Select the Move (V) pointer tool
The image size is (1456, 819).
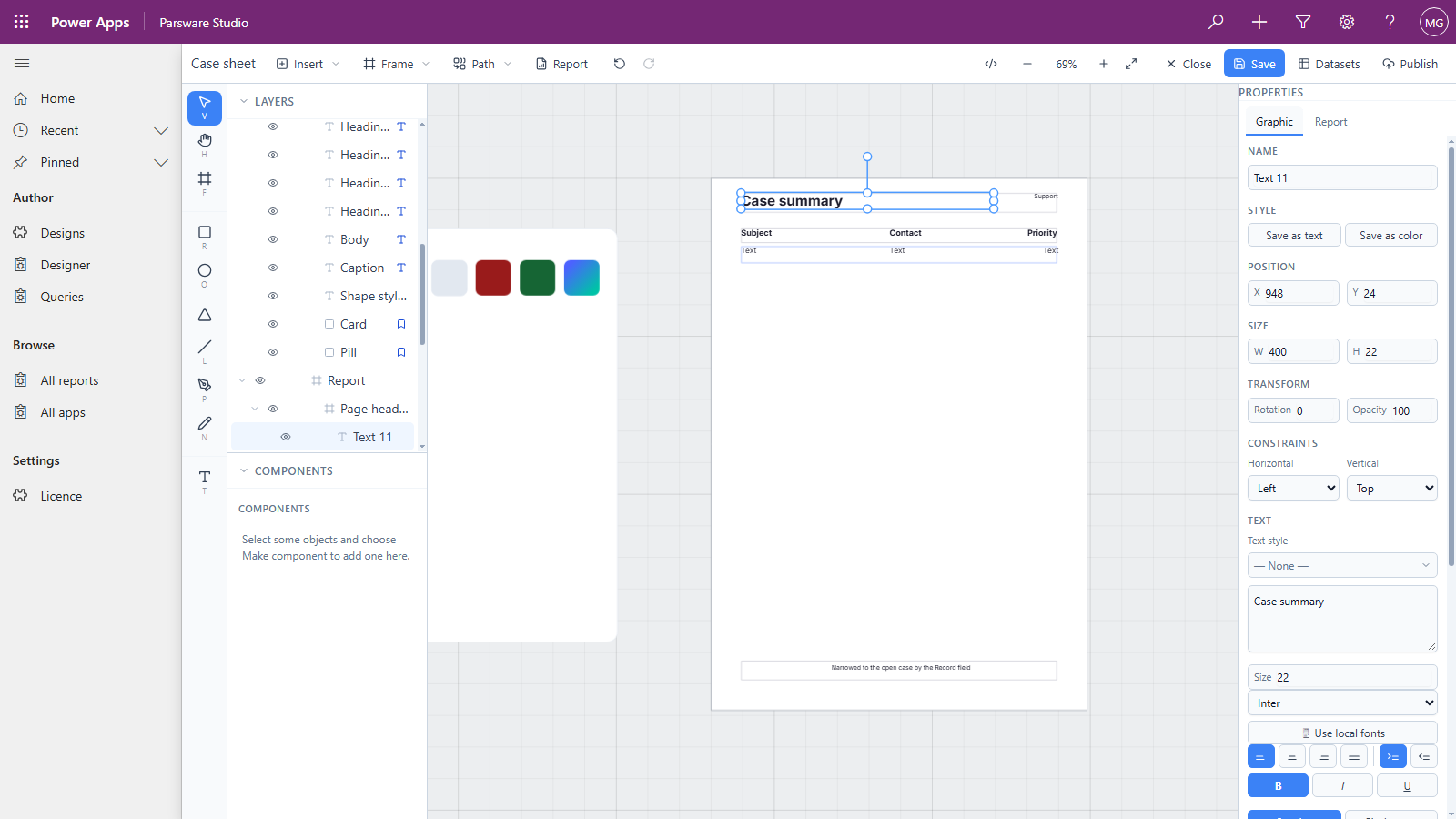(205, 108)
